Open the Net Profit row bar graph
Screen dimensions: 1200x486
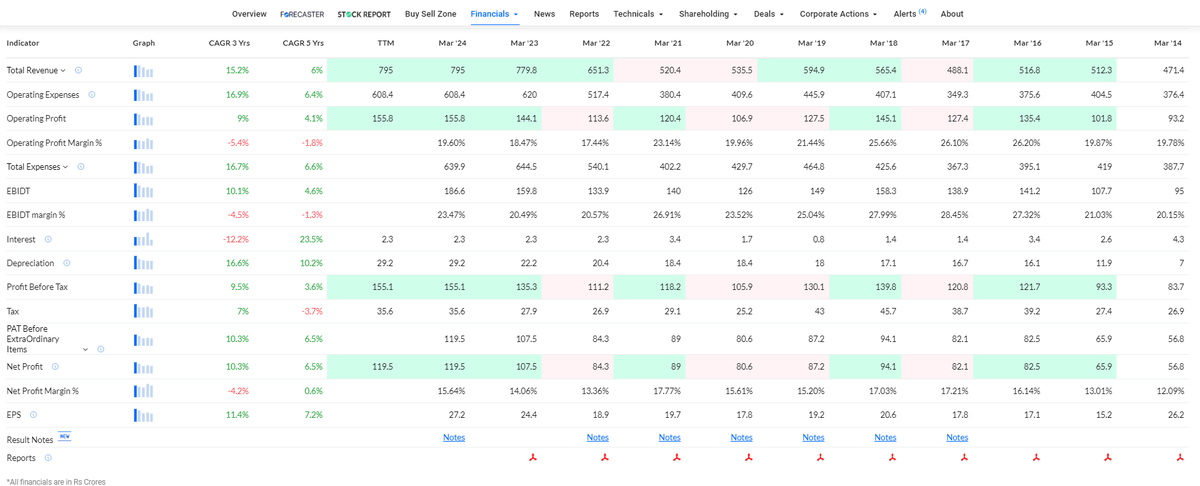coord(143,367)
